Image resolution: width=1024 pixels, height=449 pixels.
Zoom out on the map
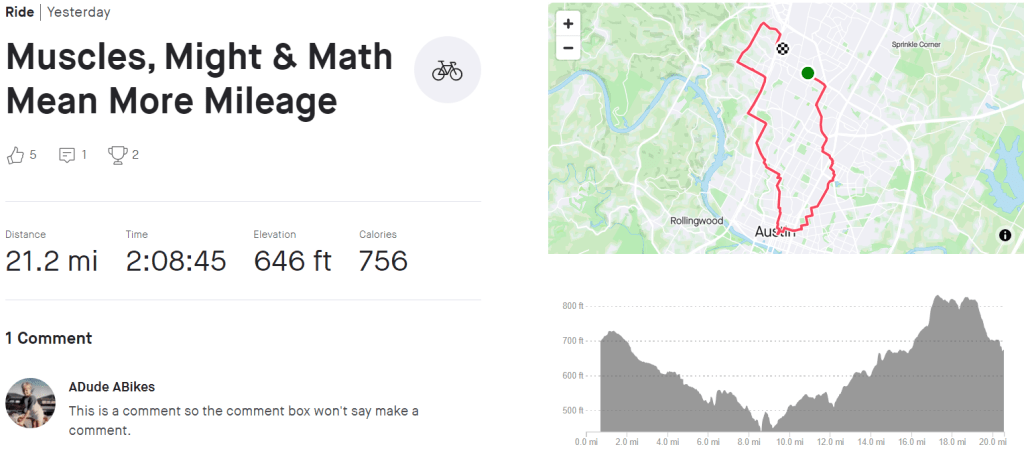[x=568, y=47]
